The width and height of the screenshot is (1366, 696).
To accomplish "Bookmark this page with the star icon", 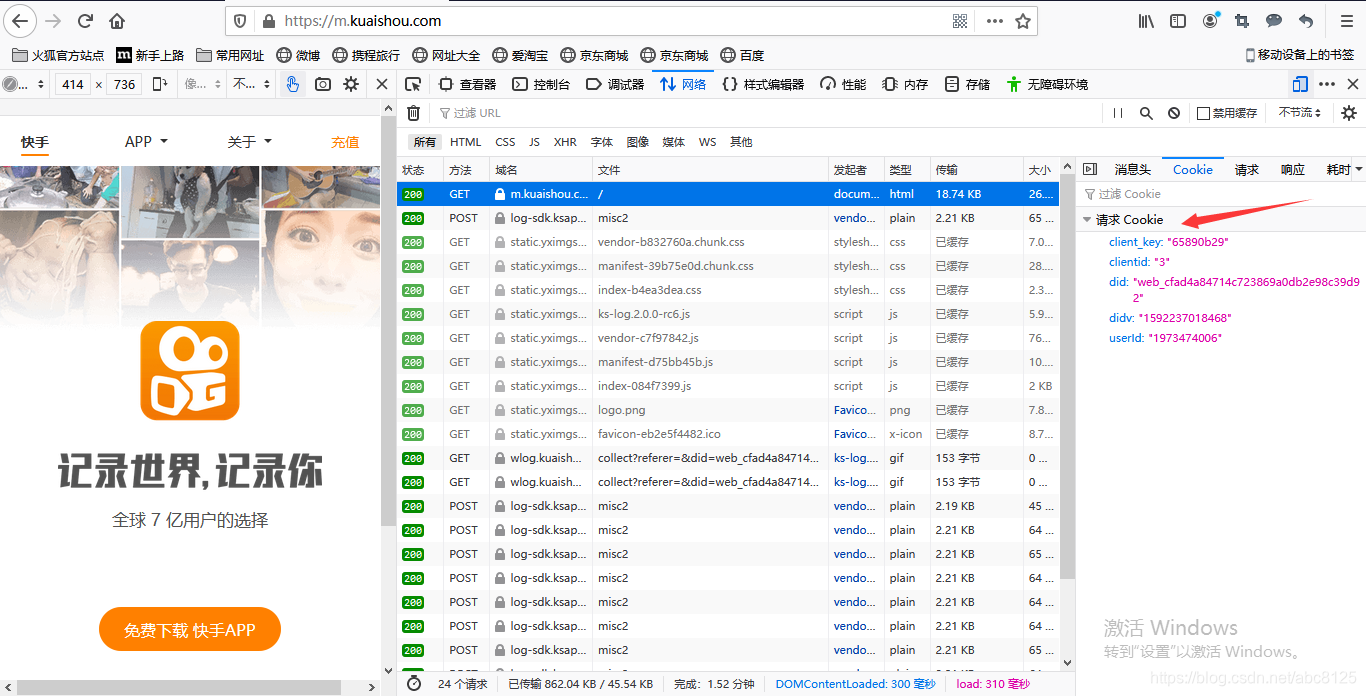I will 1023,21.
